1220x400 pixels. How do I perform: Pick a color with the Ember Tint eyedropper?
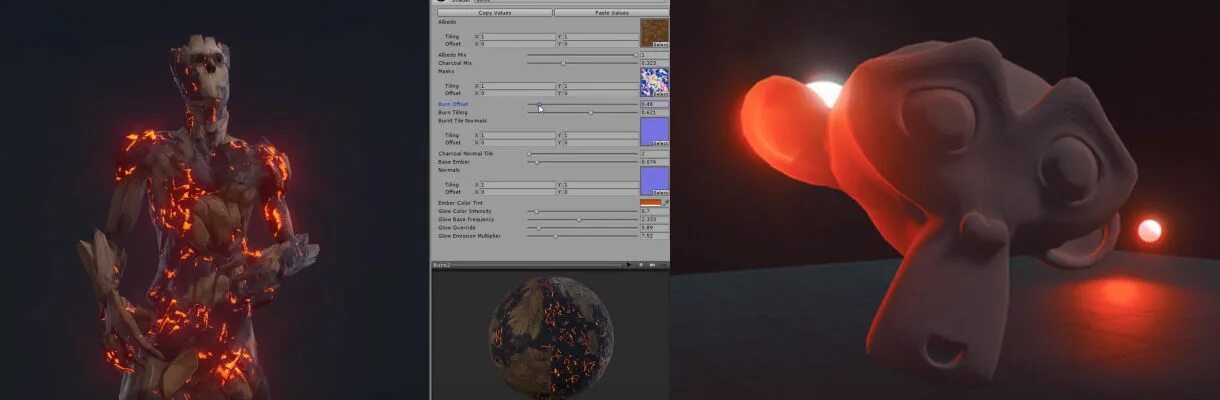[x=666, y=203]
